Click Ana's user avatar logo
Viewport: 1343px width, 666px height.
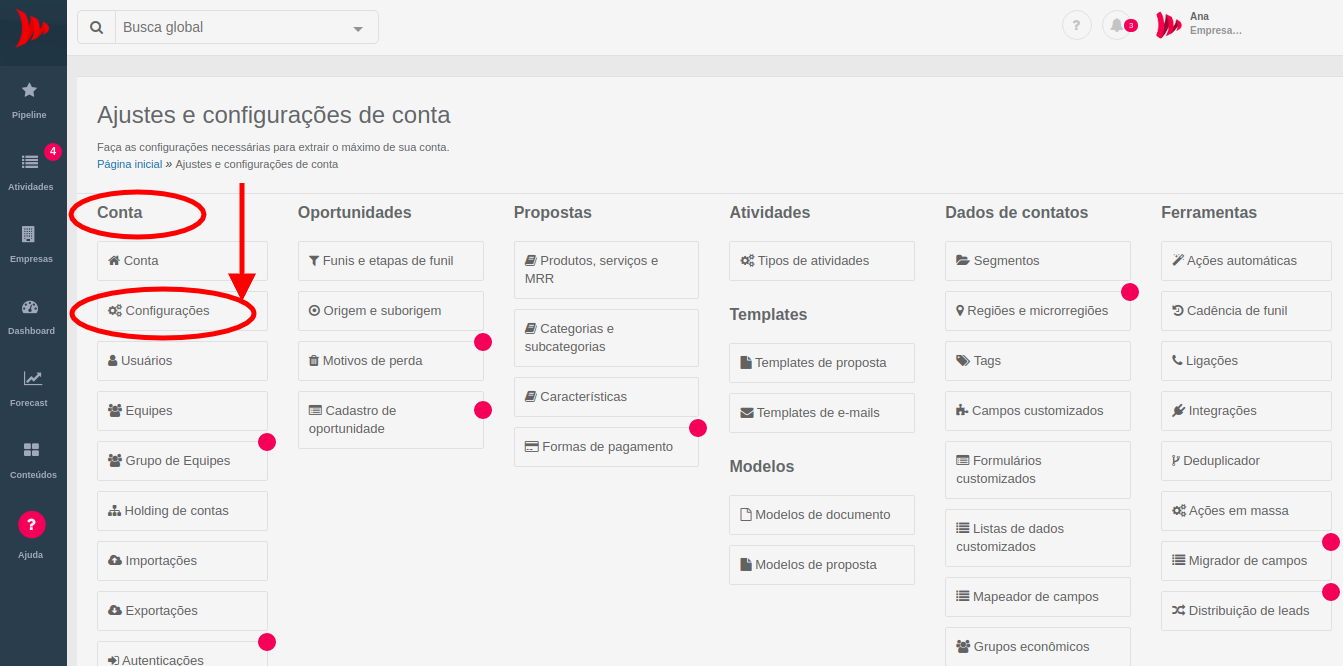(x=1168, y=25)
